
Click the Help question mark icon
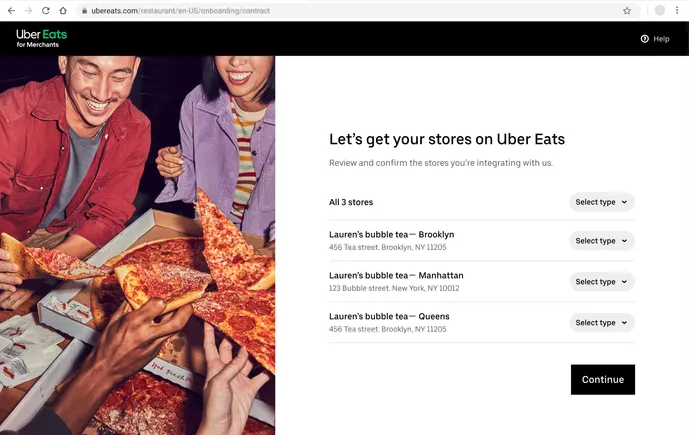(x=645, y=39)
